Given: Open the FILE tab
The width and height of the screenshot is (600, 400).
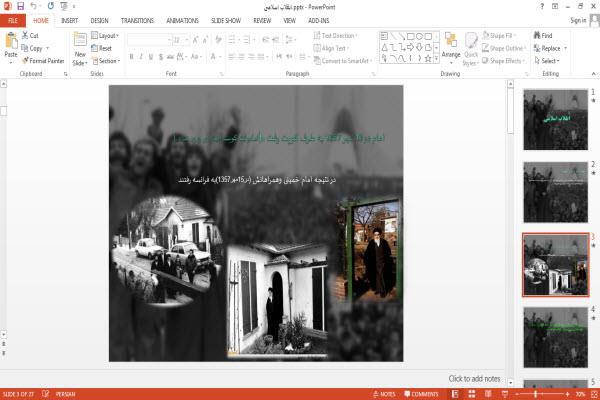Looking at the screenshot, I should [x=13, y=21].
